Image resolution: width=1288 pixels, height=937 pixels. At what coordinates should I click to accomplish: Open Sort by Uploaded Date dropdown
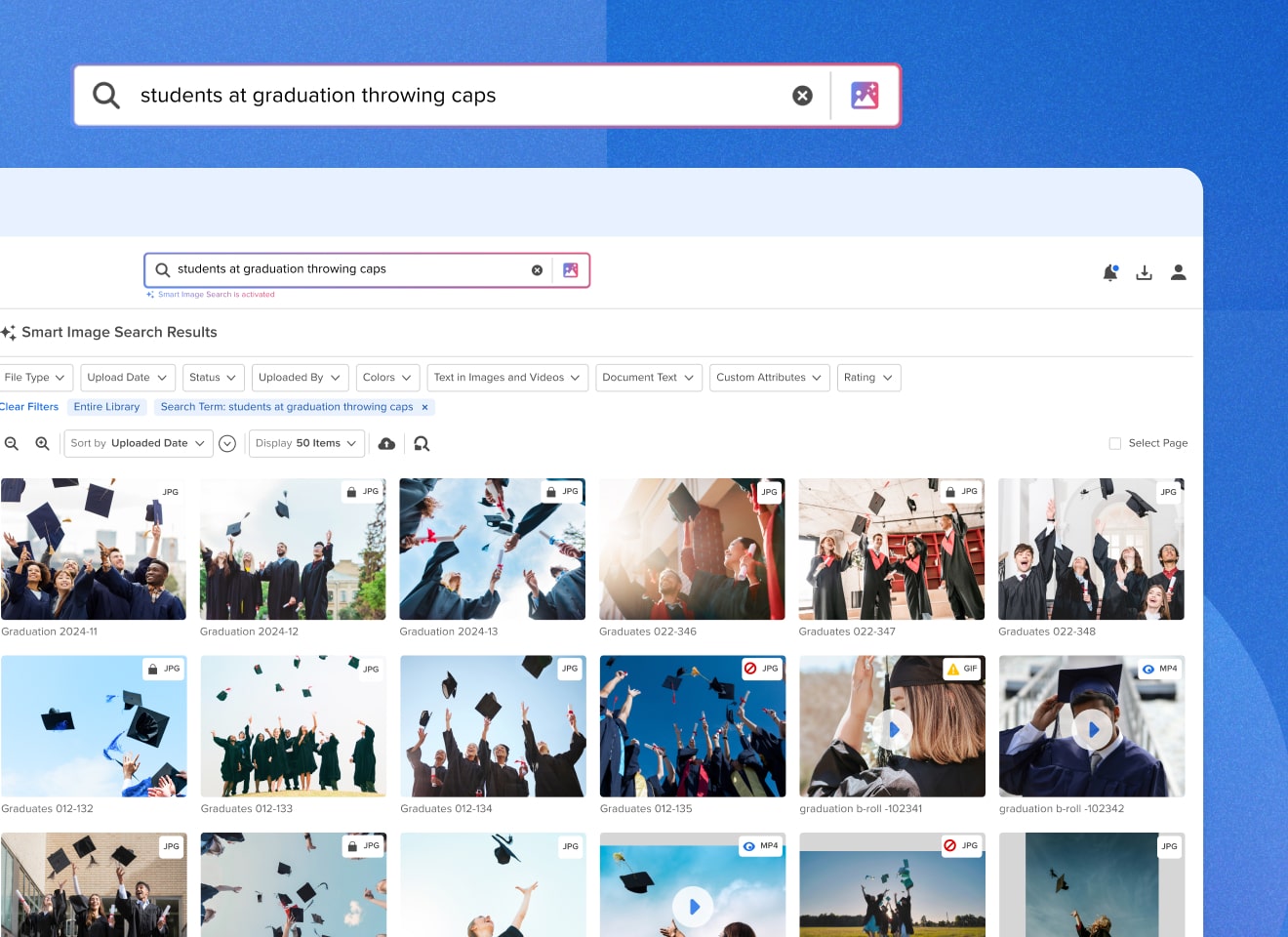[x=138, y=443]
